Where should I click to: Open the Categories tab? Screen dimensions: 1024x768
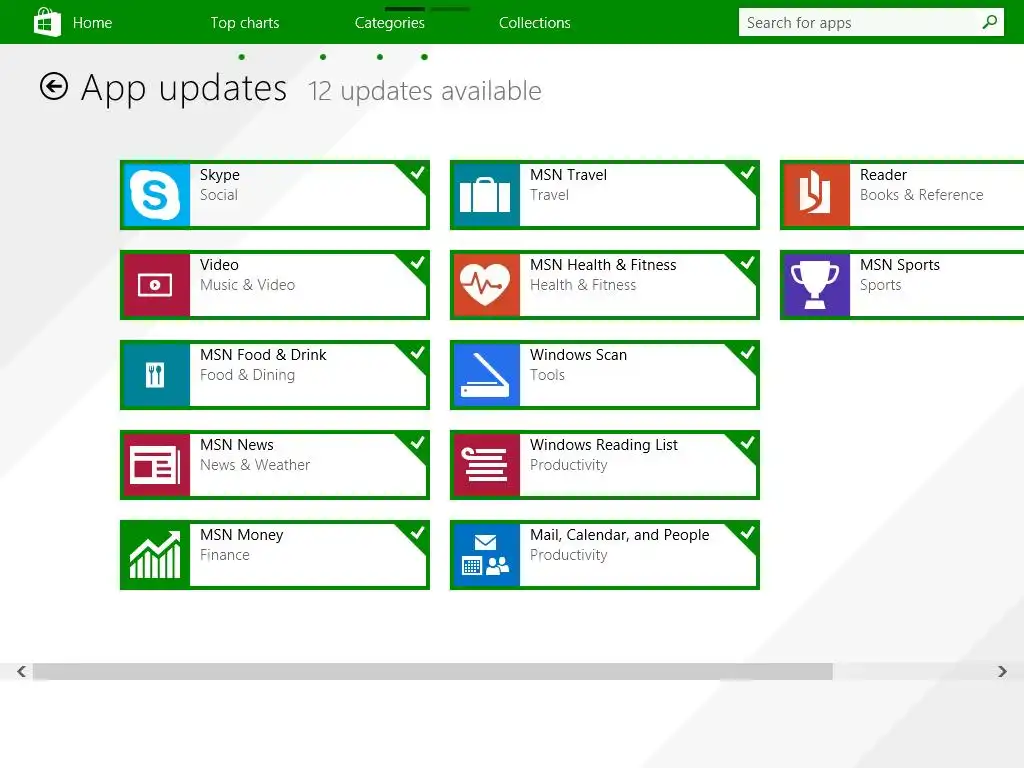pyautogui.click(x=389, y=23)
